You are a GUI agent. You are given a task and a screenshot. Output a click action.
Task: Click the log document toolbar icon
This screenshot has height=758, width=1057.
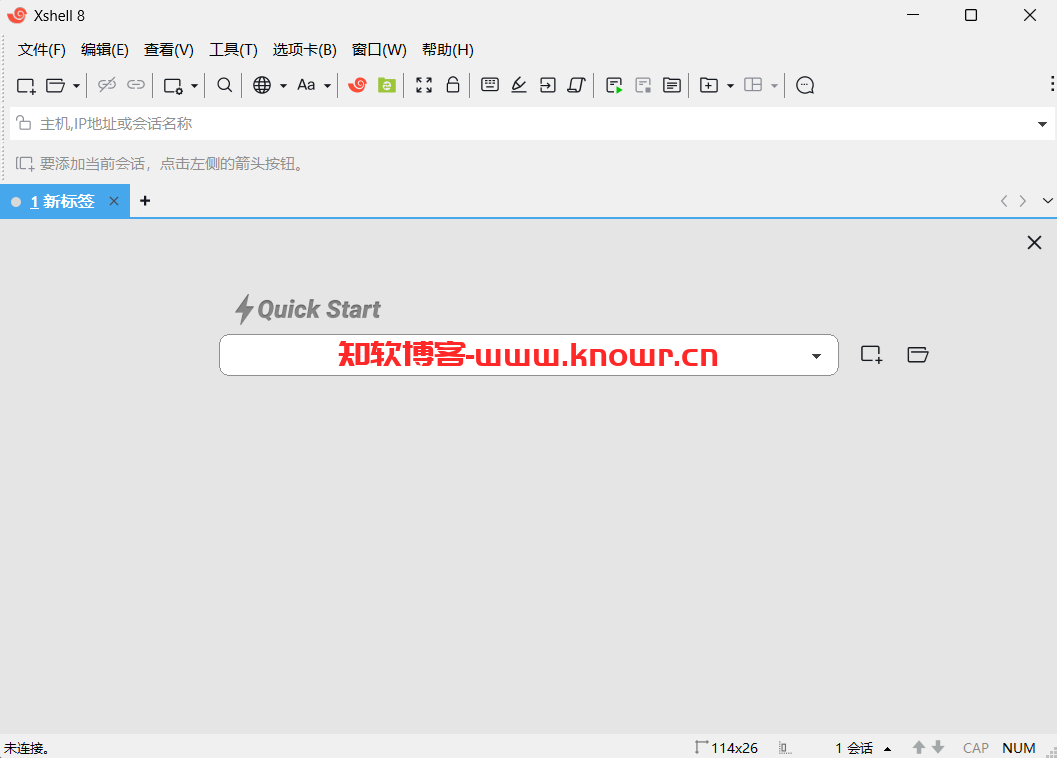(671, 85)
